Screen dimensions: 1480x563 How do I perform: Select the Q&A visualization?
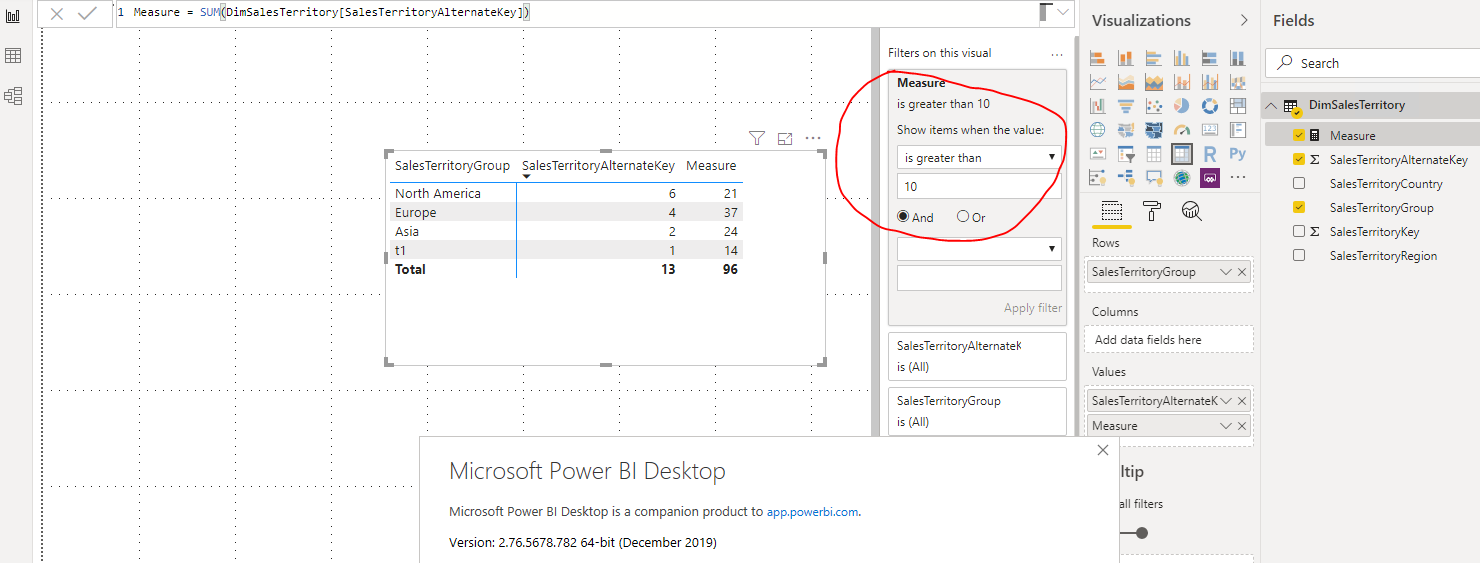(1154, 178)
